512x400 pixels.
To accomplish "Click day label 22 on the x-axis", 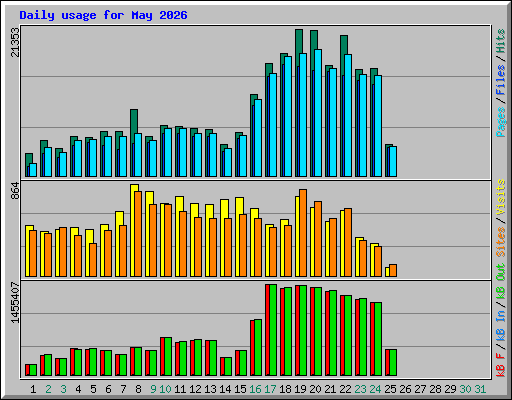I will (345, 389).
